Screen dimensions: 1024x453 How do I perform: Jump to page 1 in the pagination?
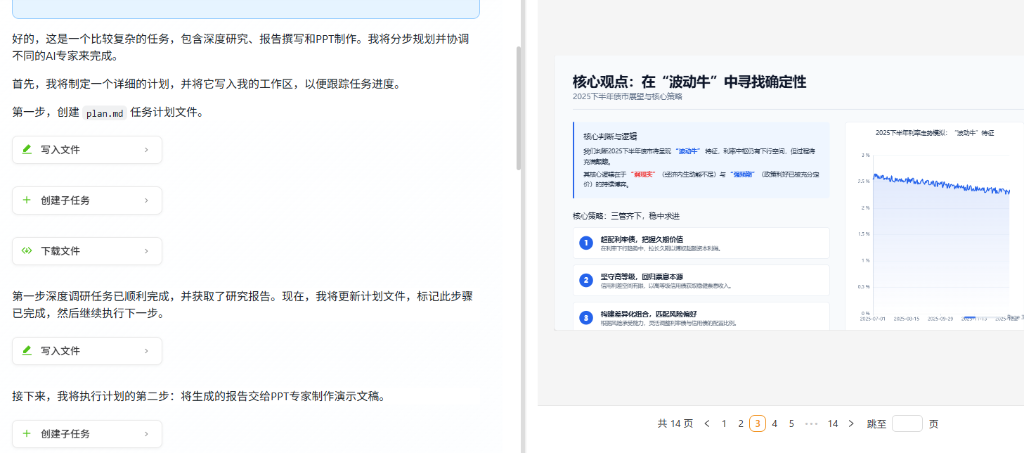[724, 424]
